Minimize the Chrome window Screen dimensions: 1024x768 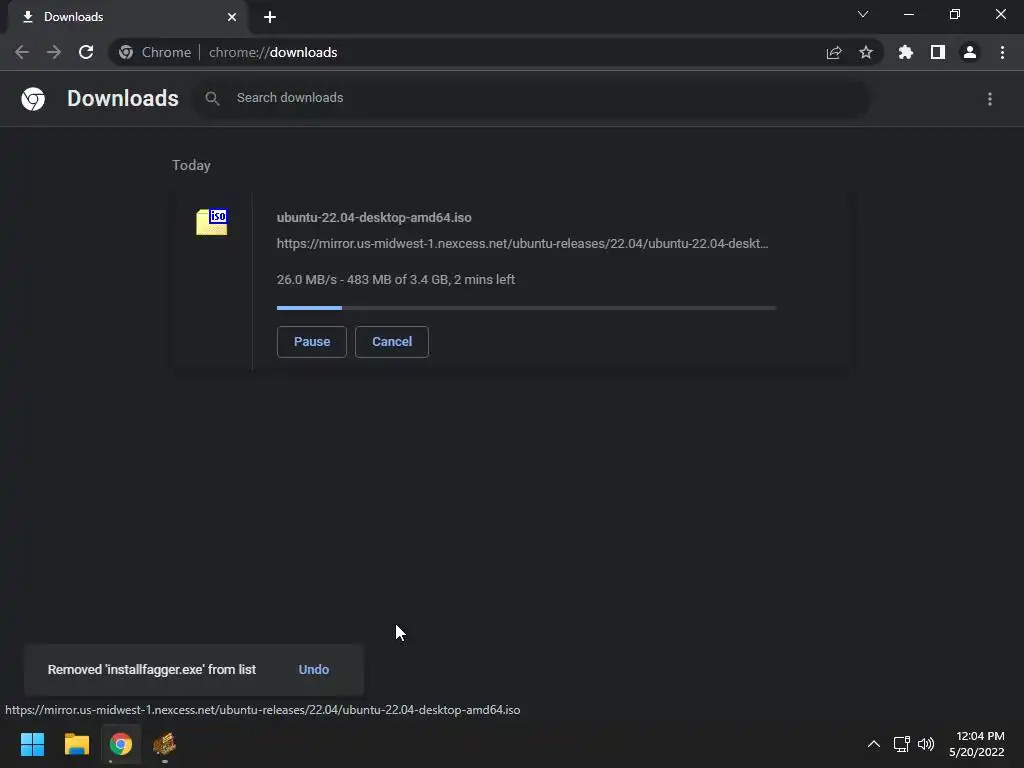tap(908, 14)
